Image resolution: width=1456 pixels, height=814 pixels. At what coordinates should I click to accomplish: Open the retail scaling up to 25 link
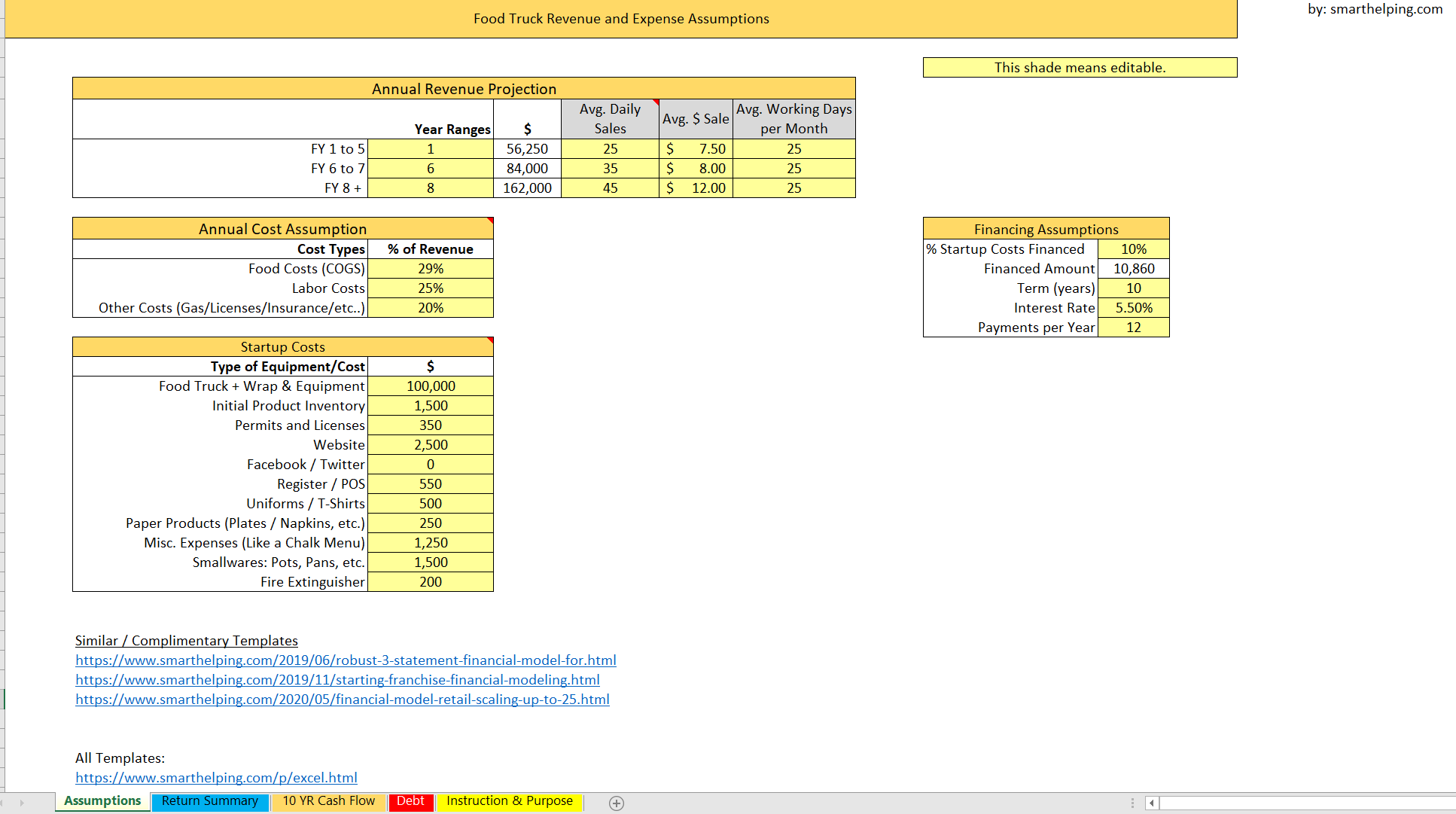click(x=343, y=699)
